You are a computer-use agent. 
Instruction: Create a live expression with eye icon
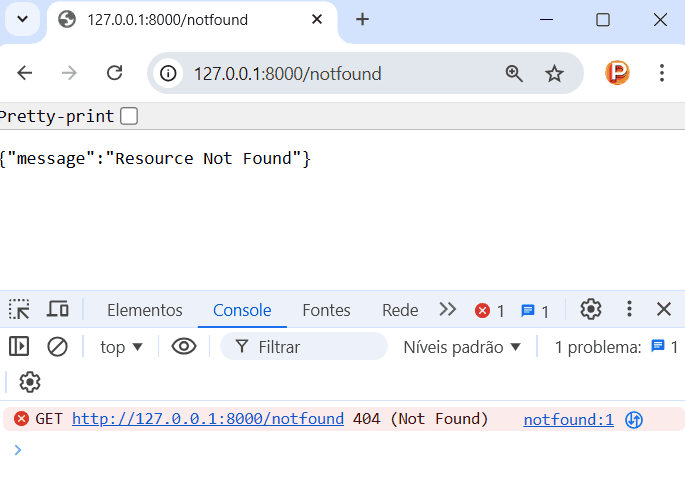pos(183,347)
